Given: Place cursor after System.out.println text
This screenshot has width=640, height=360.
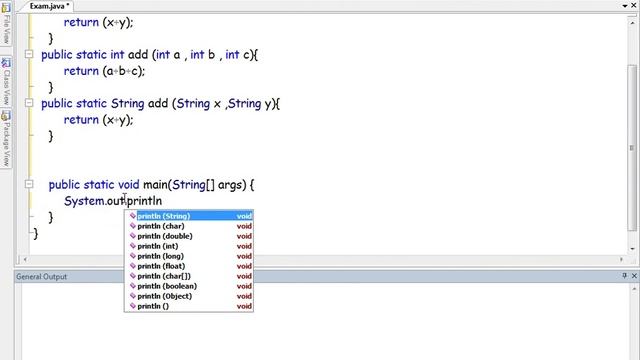Looking at the screenshot, I should [x=163, y=201].
